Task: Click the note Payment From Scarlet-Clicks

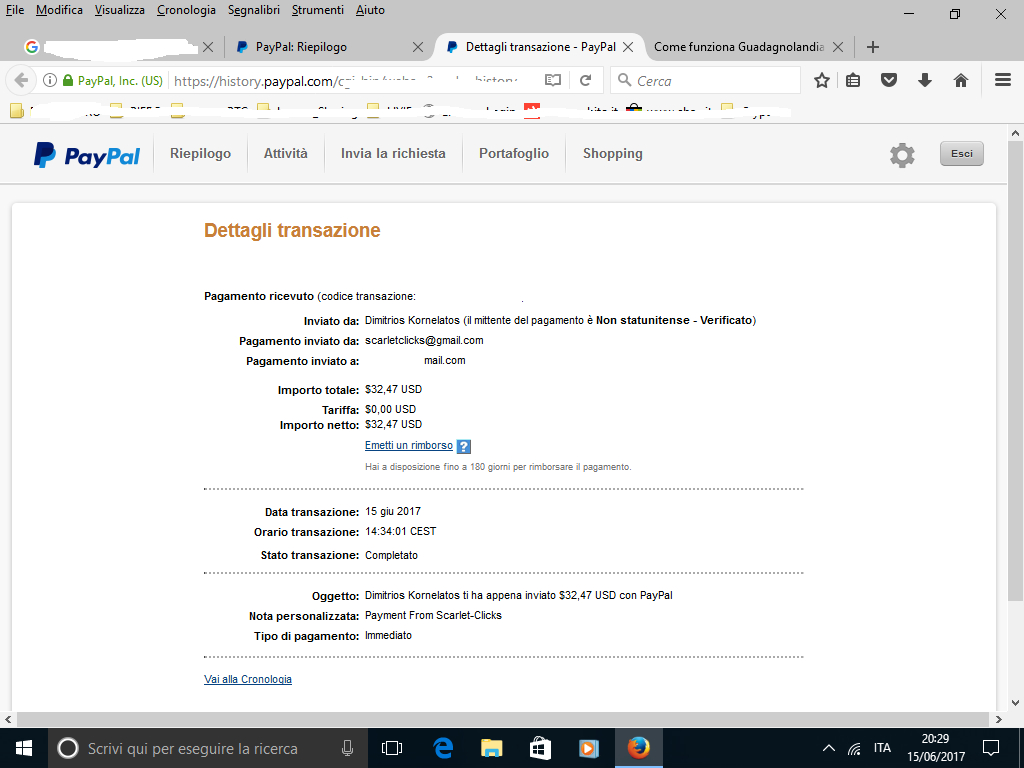Action: click(x=433, y=615)
